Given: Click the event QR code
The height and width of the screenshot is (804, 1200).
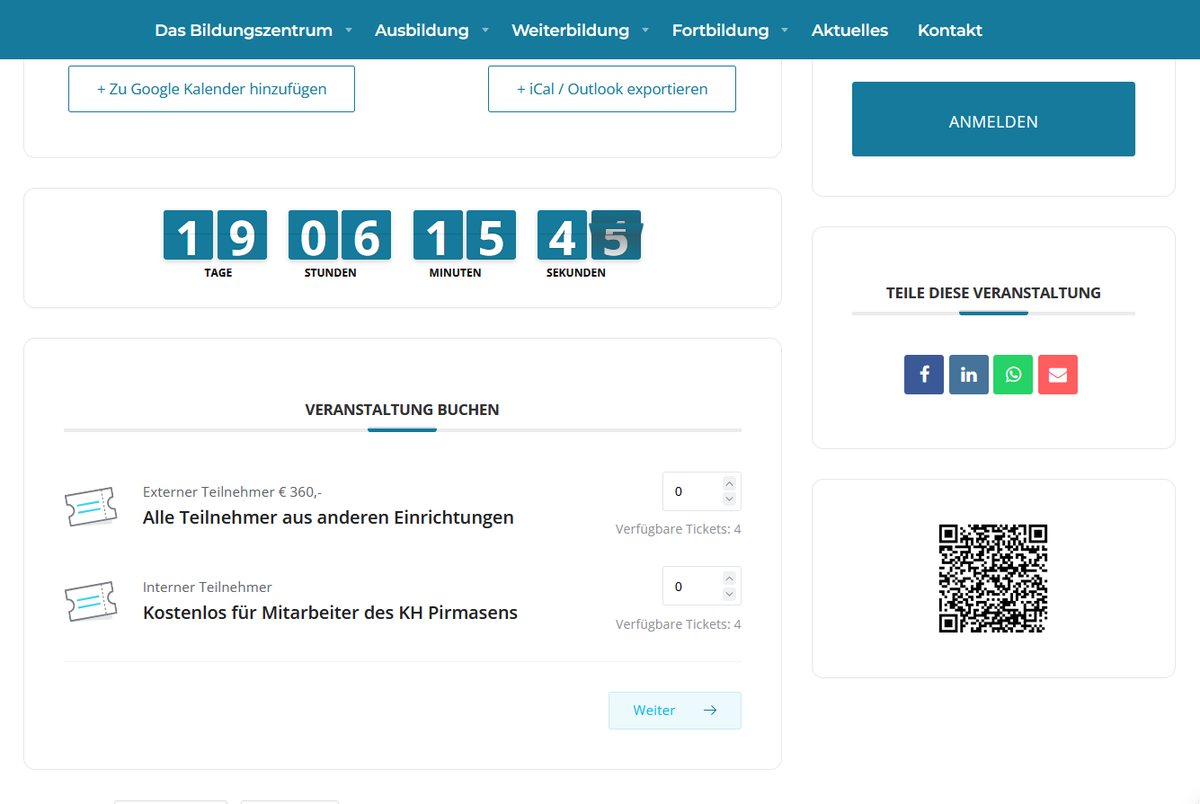Looking at the screenshot, I should (x=993, y=578).
